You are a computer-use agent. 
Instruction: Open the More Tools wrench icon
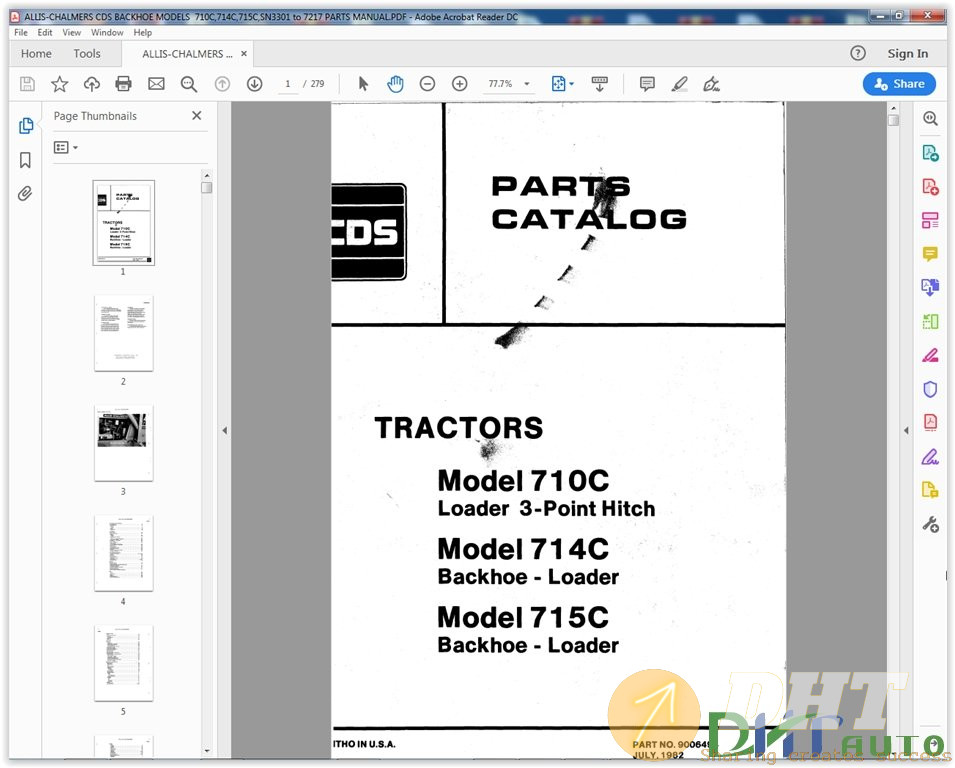coord(930,524)
